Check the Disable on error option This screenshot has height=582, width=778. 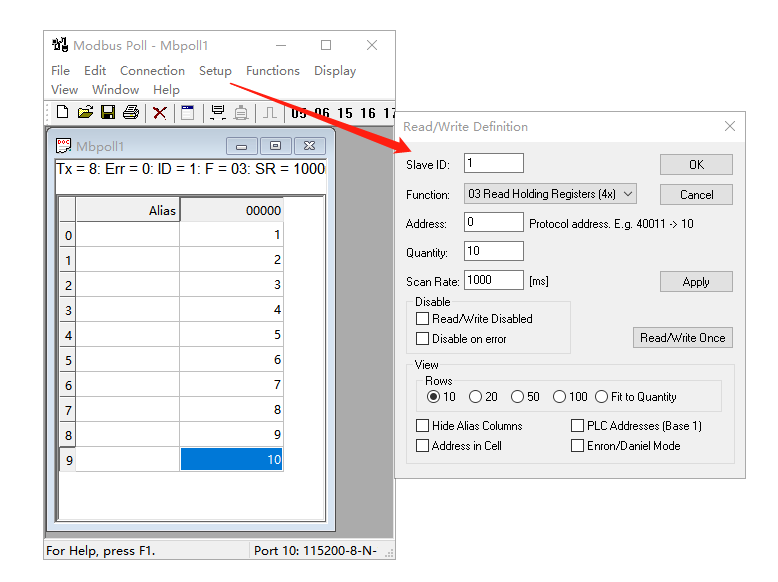pos(422,339)
